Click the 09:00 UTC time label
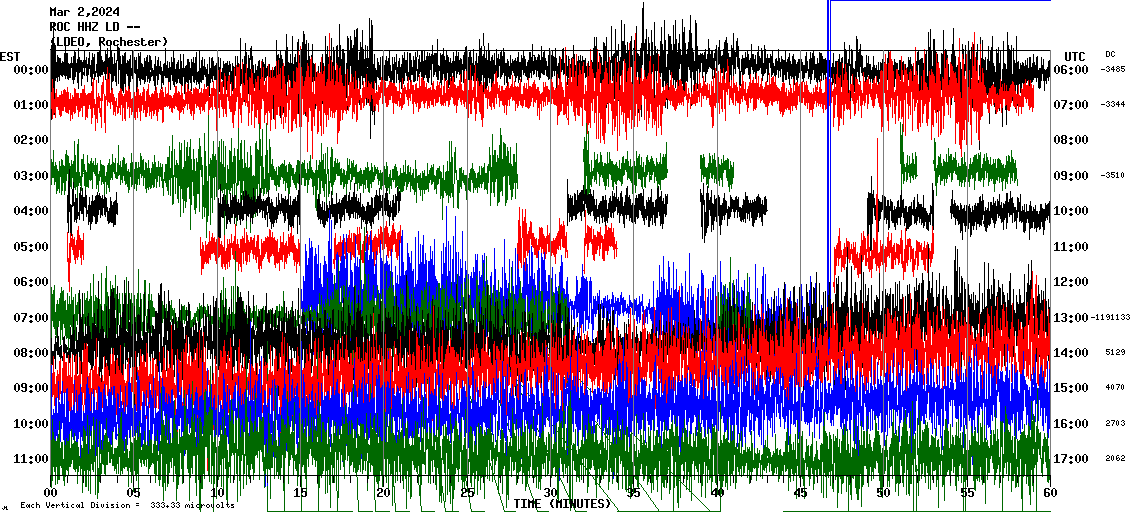Viewport: 1130px width, 519px height. point(1071,176)
